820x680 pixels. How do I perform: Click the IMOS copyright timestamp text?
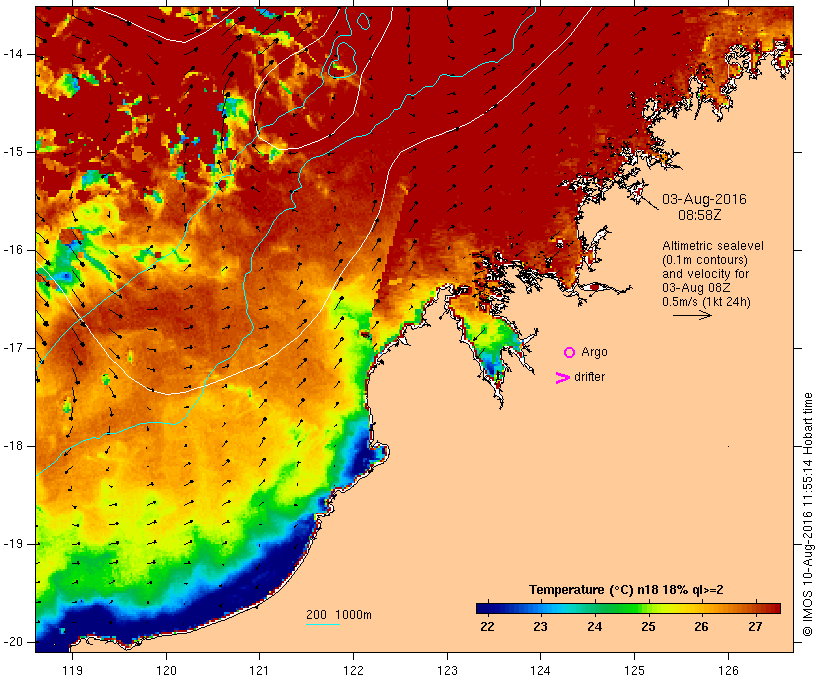[x=807, y=515]
